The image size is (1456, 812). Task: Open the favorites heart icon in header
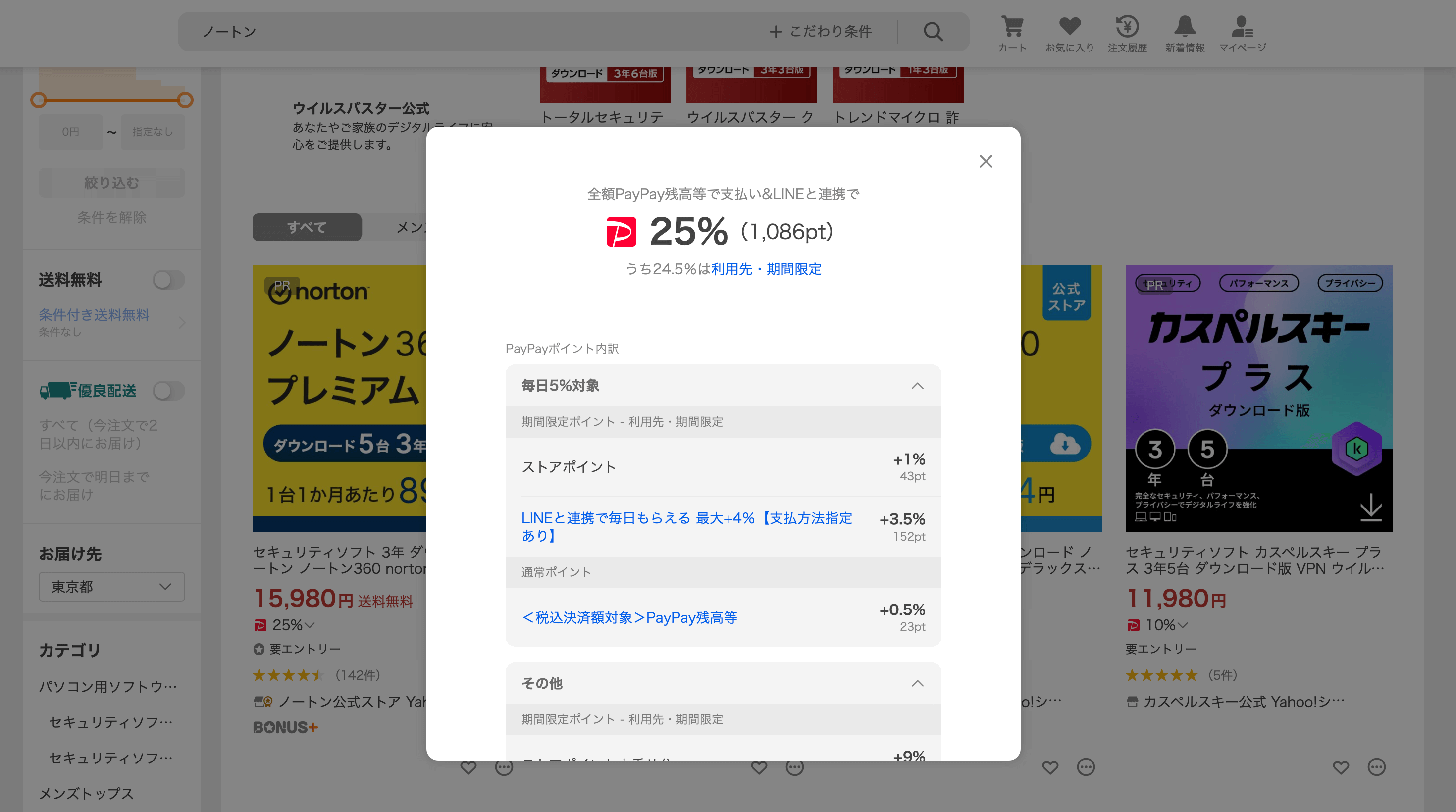(1069, 33)
